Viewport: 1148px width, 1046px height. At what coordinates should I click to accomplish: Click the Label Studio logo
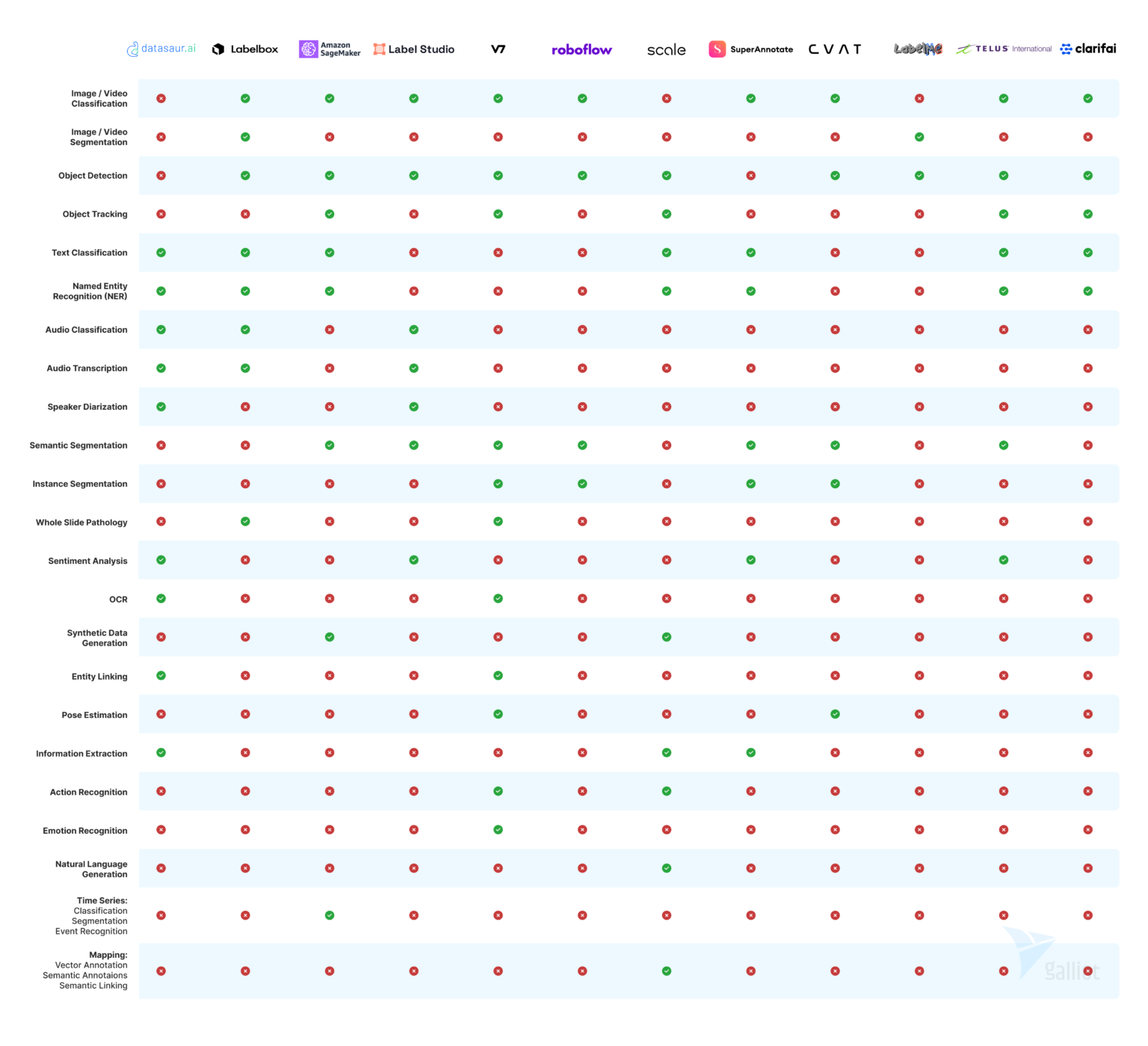click(x=413, y=49)
